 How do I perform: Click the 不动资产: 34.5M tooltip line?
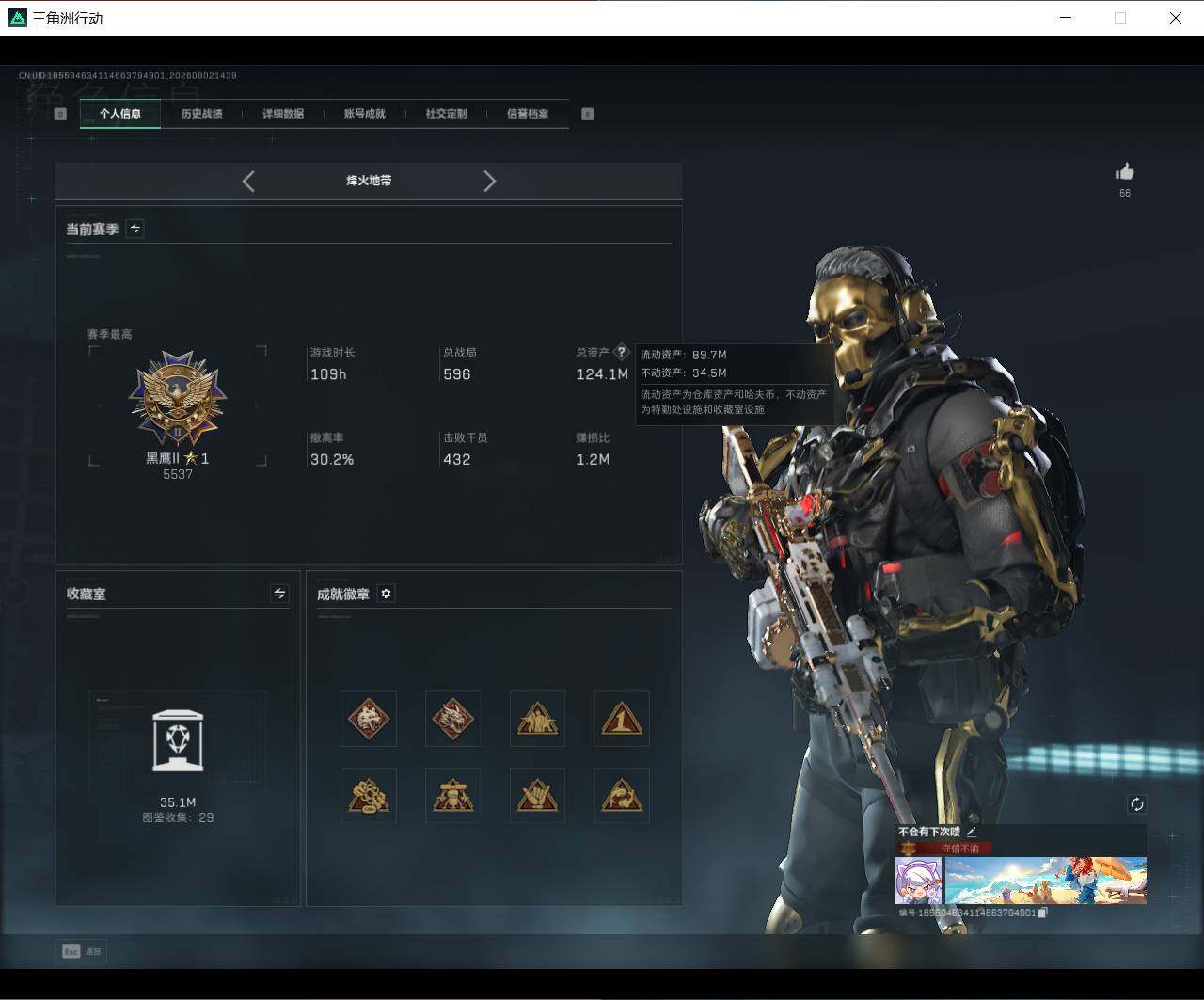click(x=684, y=373)
